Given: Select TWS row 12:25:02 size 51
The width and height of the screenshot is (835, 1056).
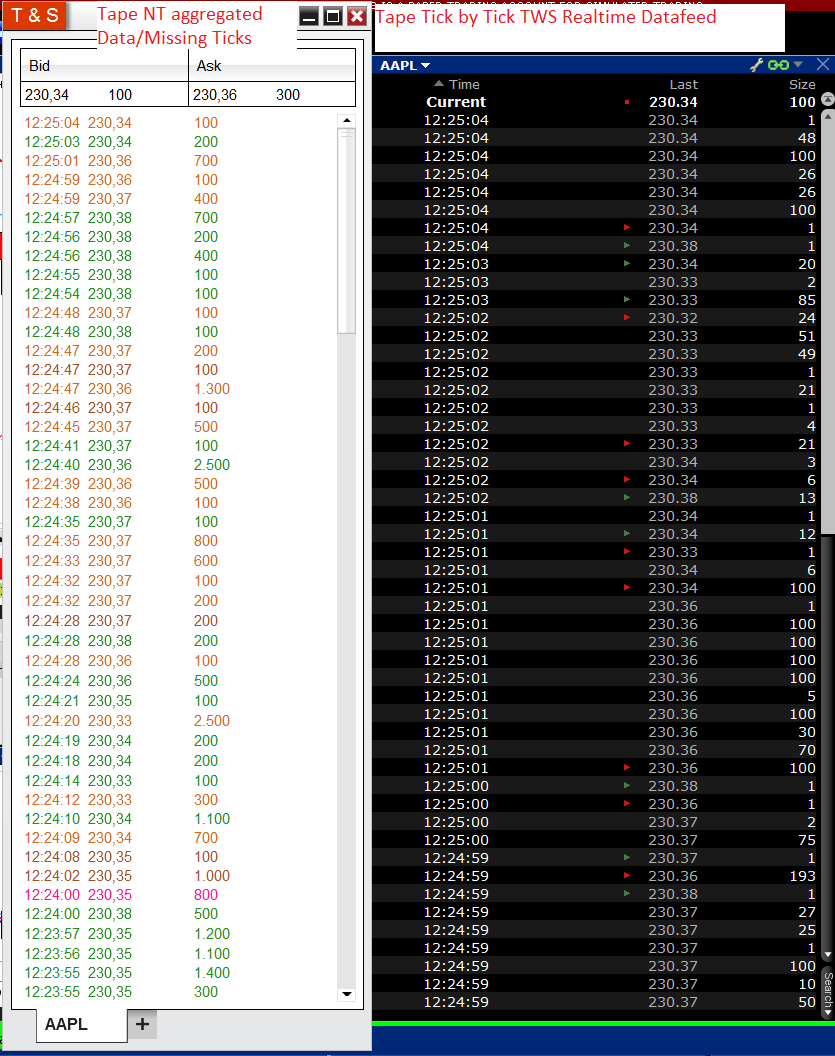Looking at the screenshot, I should click(597, 335).
